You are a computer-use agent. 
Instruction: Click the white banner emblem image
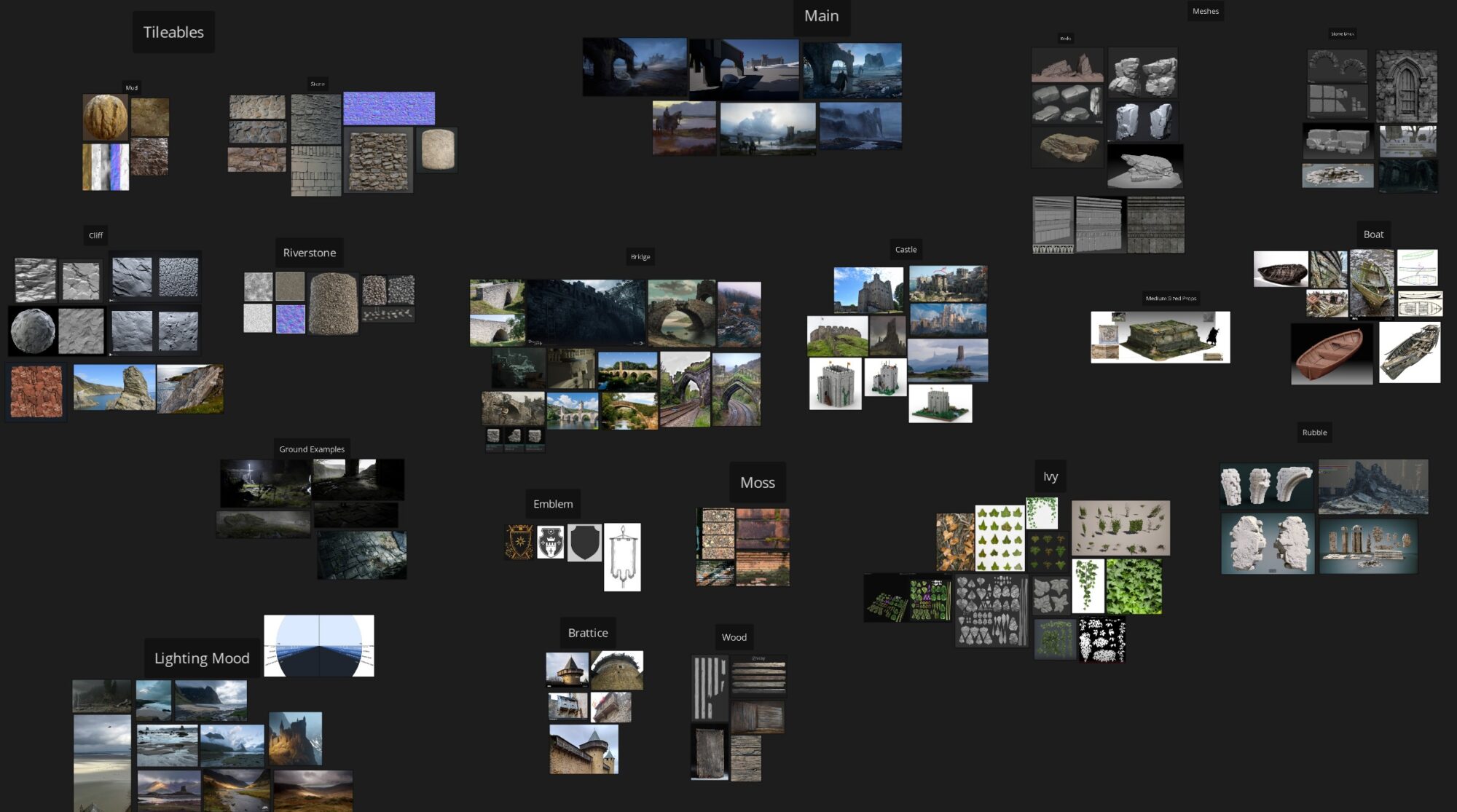[x=622, y=557]
